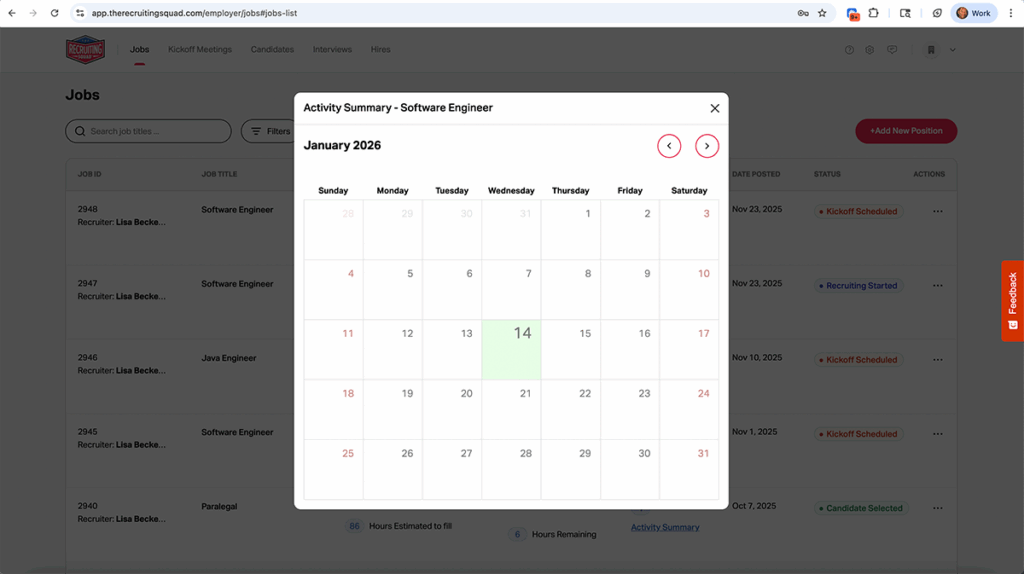
Task: Open actions menu for job 2947
Action: tap(938, 285)
